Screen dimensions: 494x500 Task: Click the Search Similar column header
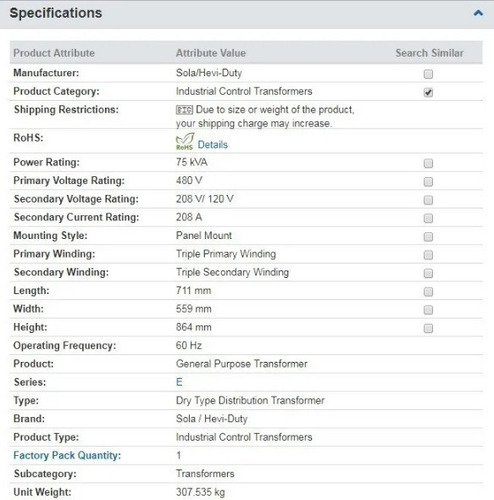coord(429,53)
